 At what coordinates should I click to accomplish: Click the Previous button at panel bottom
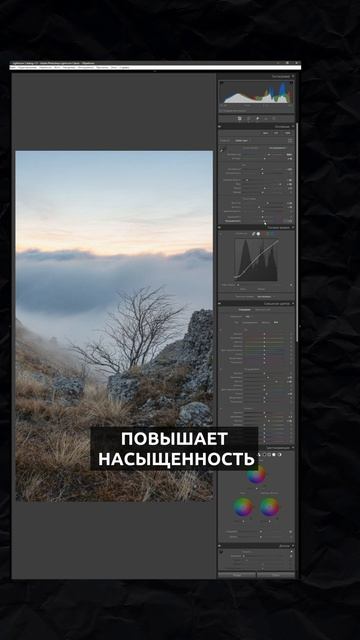click(x=237, y=575)
